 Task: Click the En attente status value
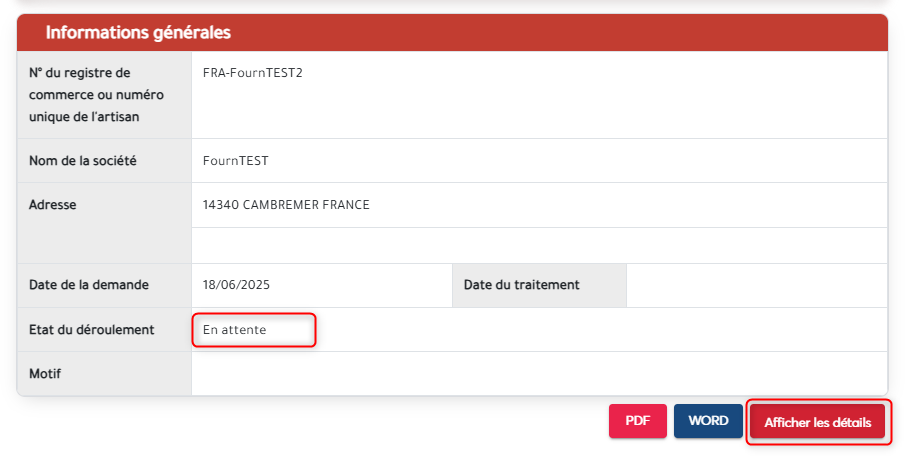[x=235, y=330]
